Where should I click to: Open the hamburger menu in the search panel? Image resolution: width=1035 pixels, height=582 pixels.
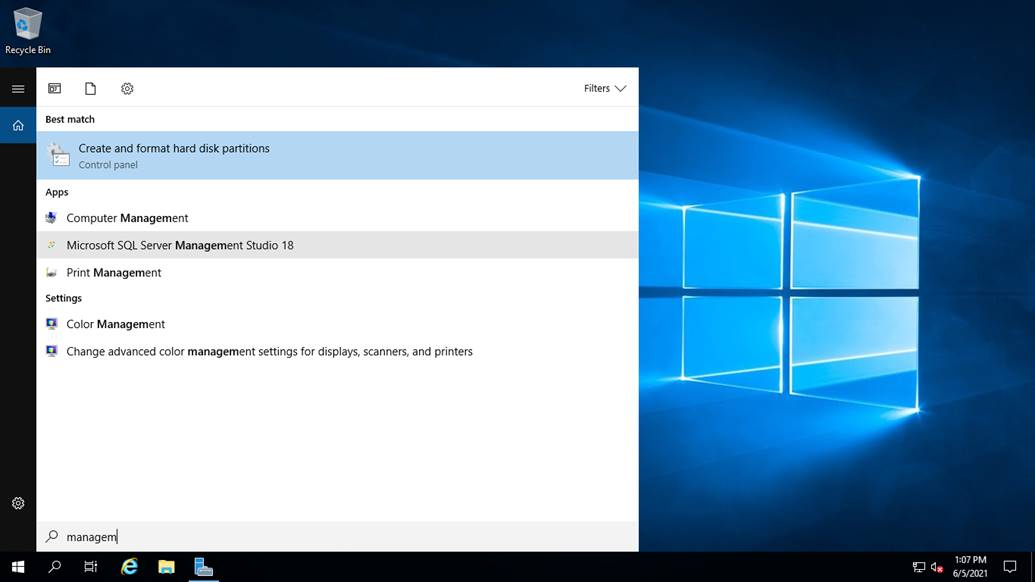[x=17, y=88]
